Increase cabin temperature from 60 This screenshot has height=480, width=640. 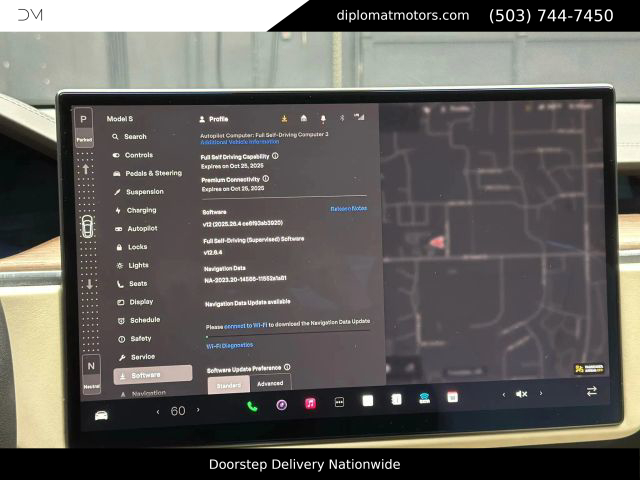(x=198, y=410)
